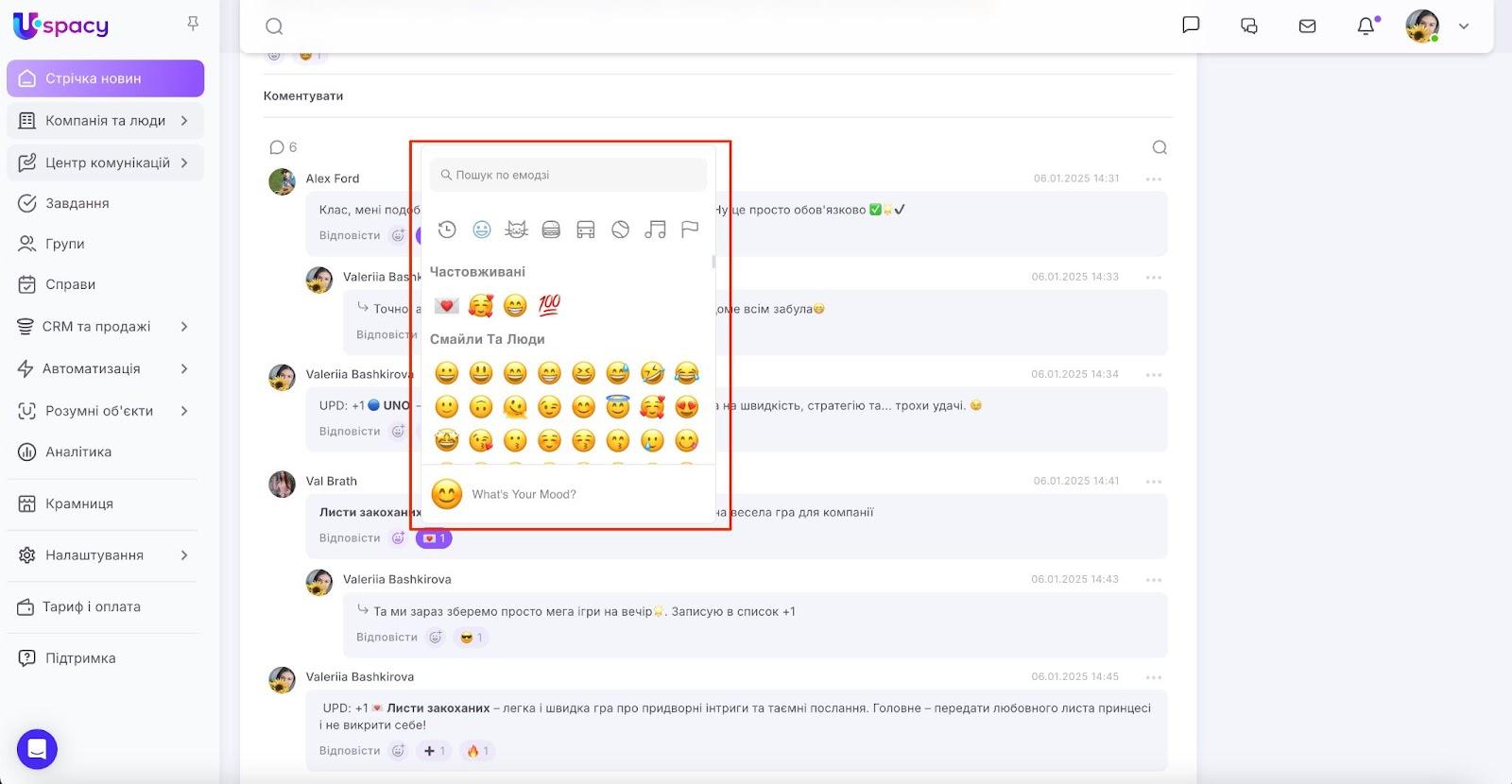Expand the Центр комунікацій chevron
The image size is (1512, 784).
[x=184, y=162]
